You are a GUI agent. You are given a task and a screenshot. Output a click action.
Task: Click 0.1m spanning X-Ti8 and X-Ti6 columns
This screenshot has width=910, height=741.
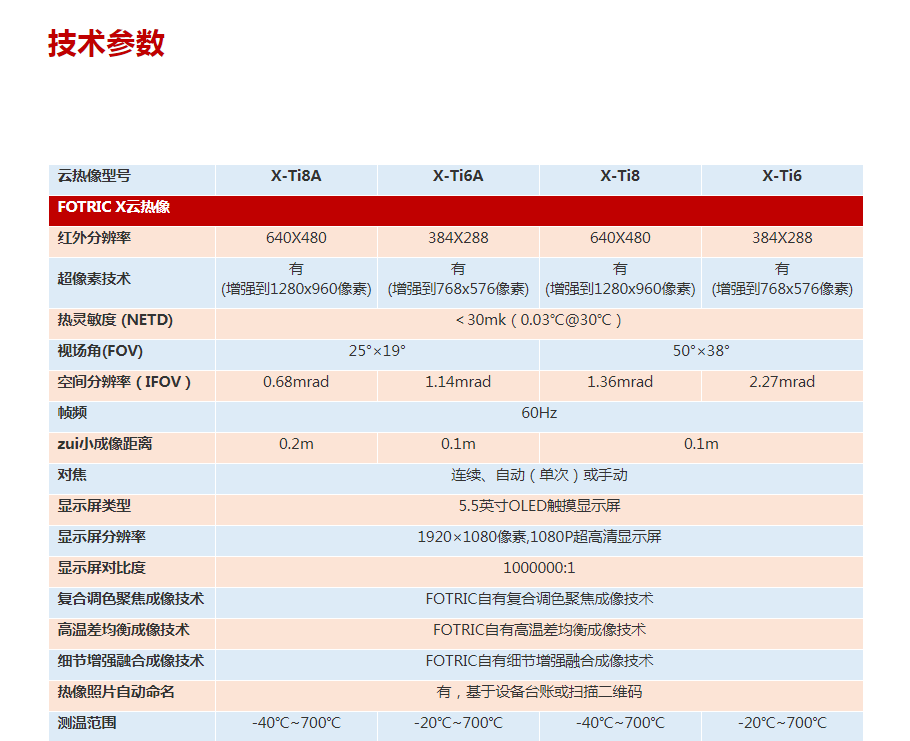(x=701, y=444)
